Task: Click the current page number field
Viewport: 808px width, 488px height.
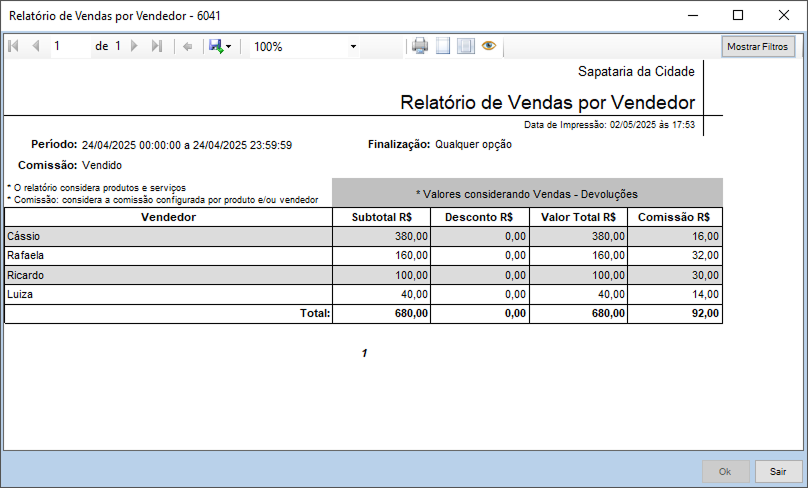Action: click(70, 46)
